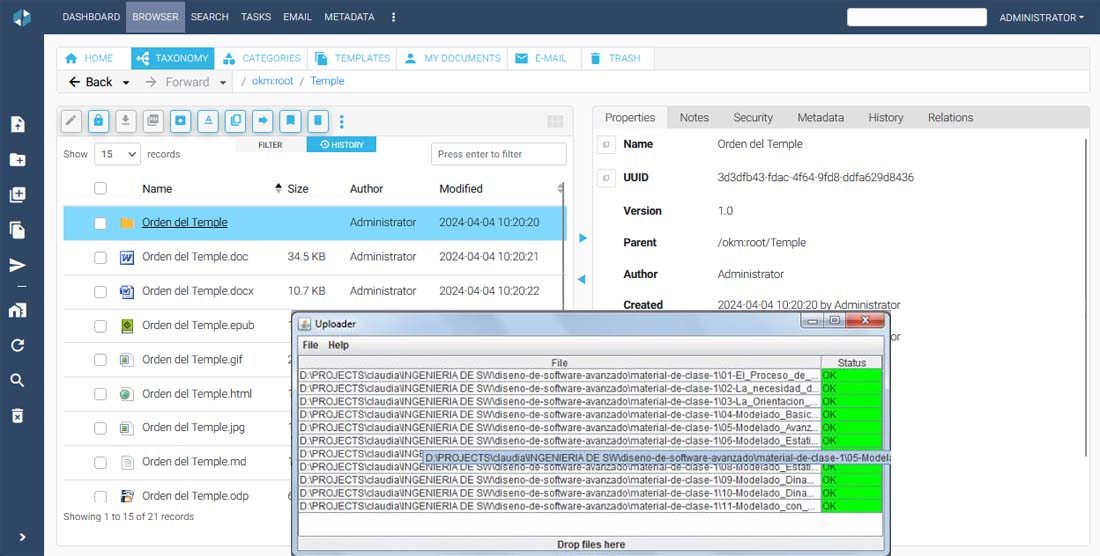Click the move arrow toolbar icon

pos(262,121)
